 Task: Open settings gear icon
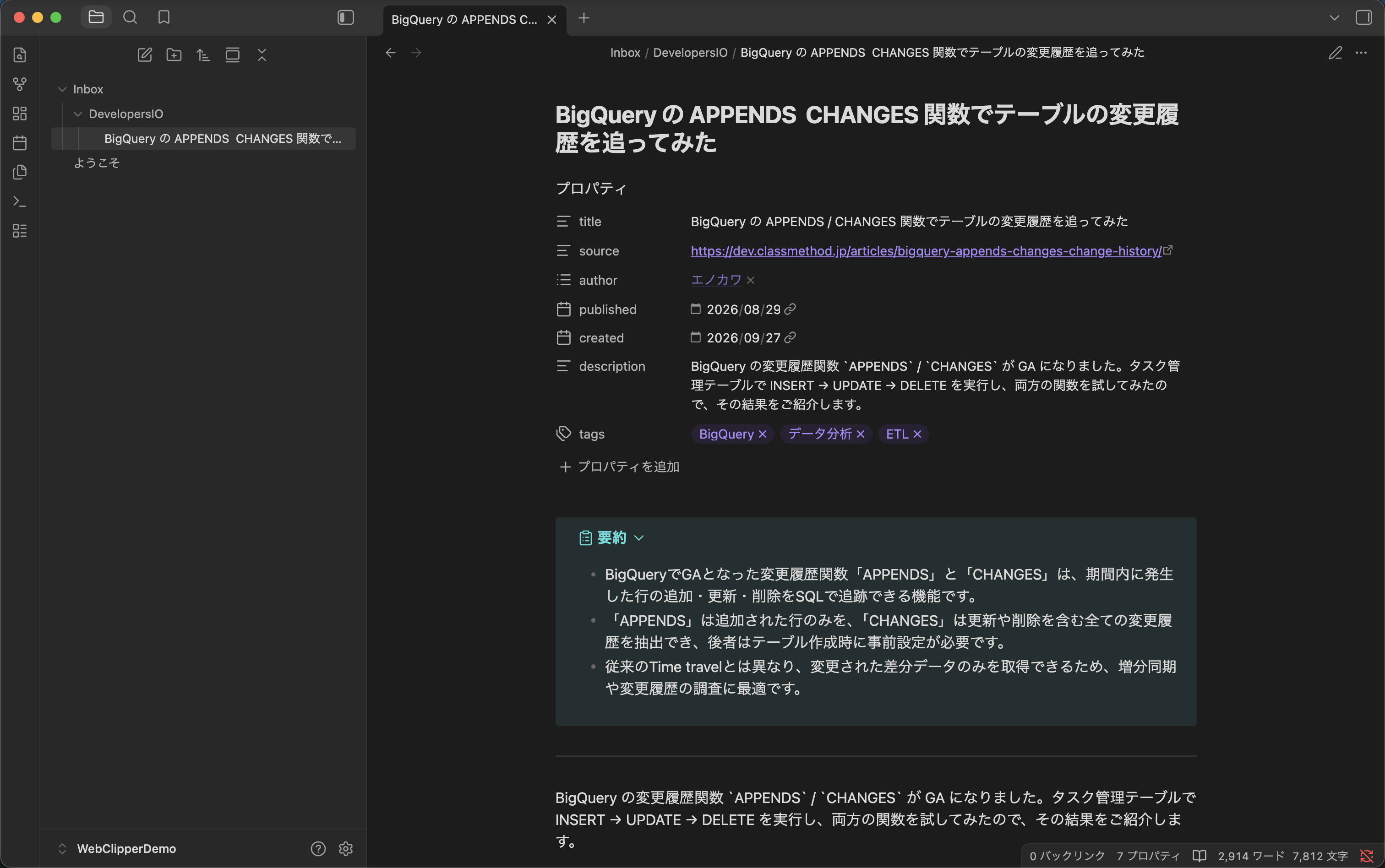(346, 848)
